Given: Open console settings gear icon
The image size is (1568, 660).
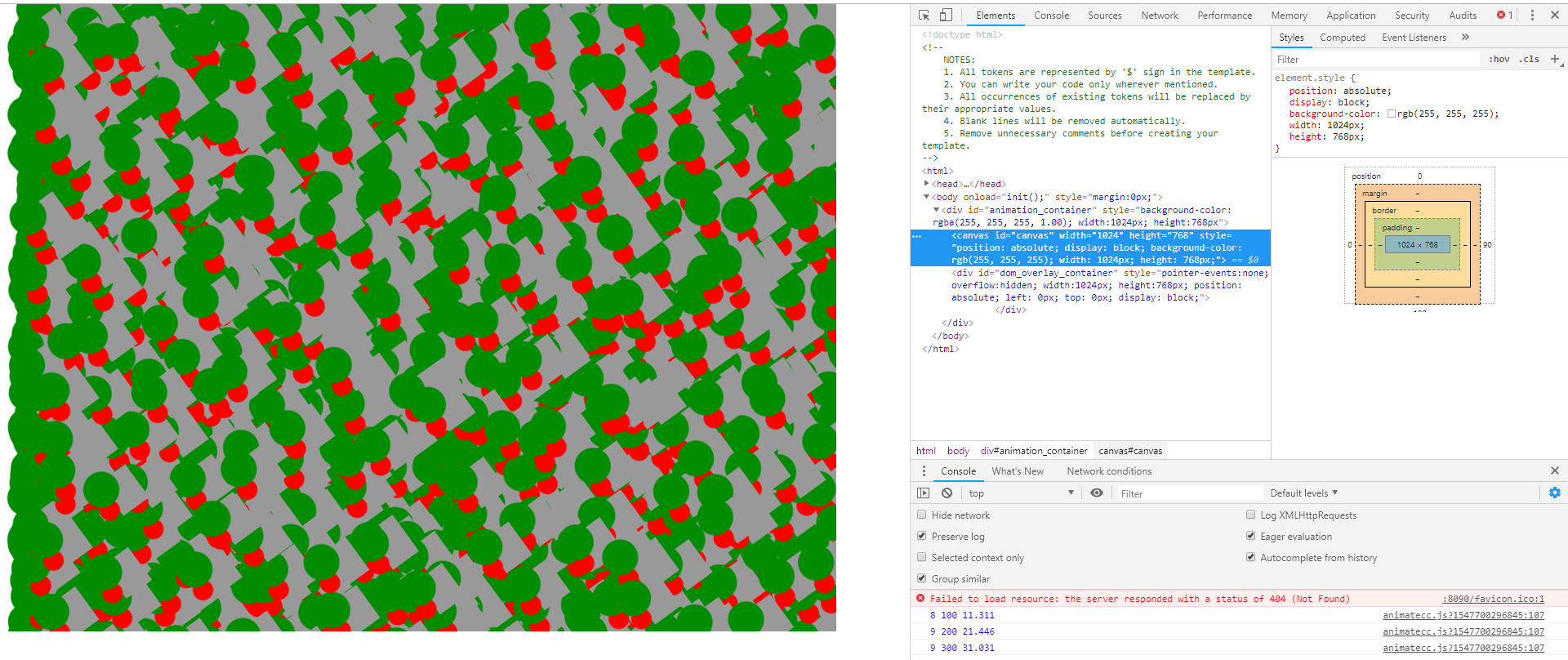Looking at the screenshot, I should tap(1554, 493).
